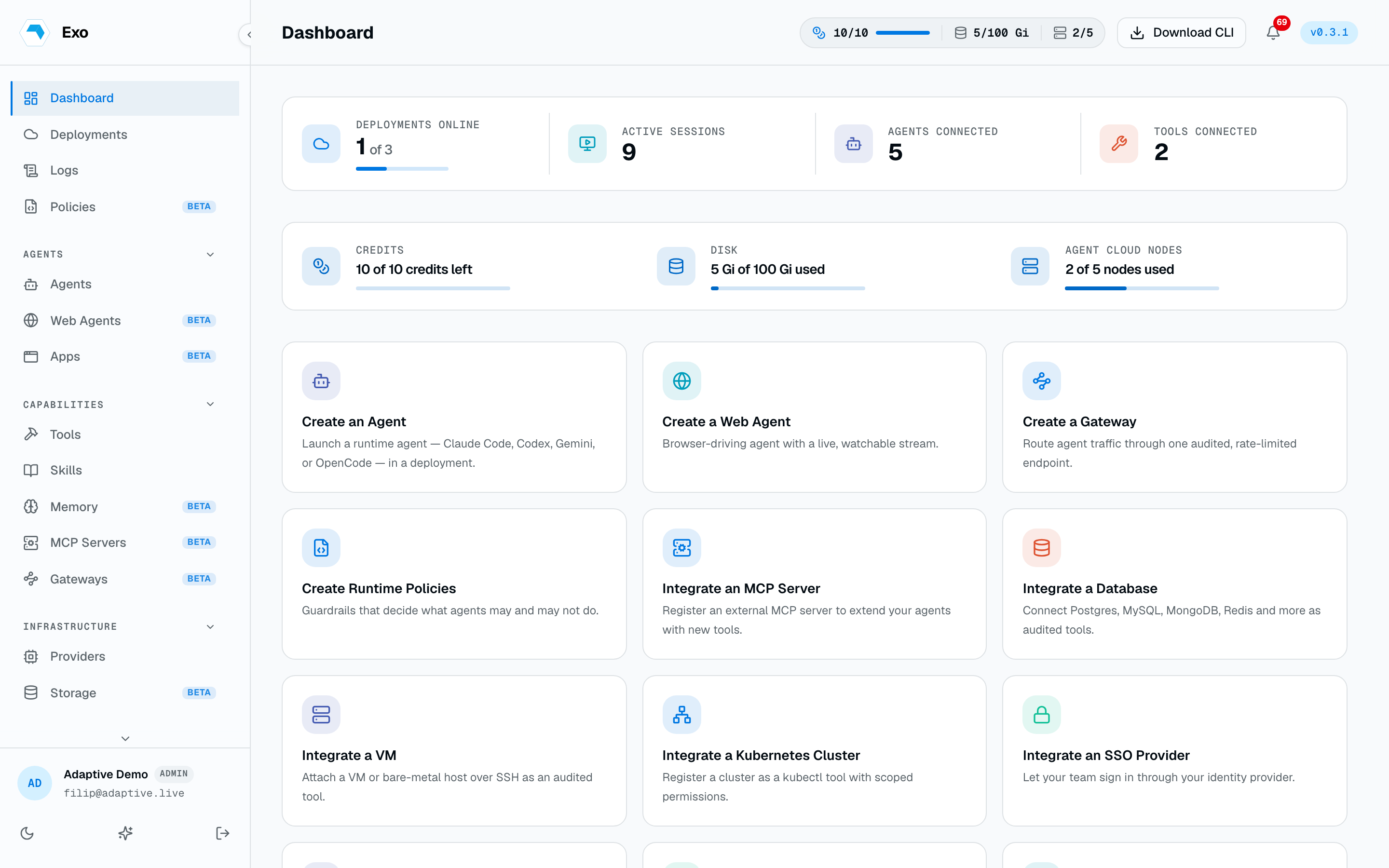This screenshot has height=868, width=1389.
Task: Collapse the CAPABILITIES section
Action: click(x=210, y=404)
